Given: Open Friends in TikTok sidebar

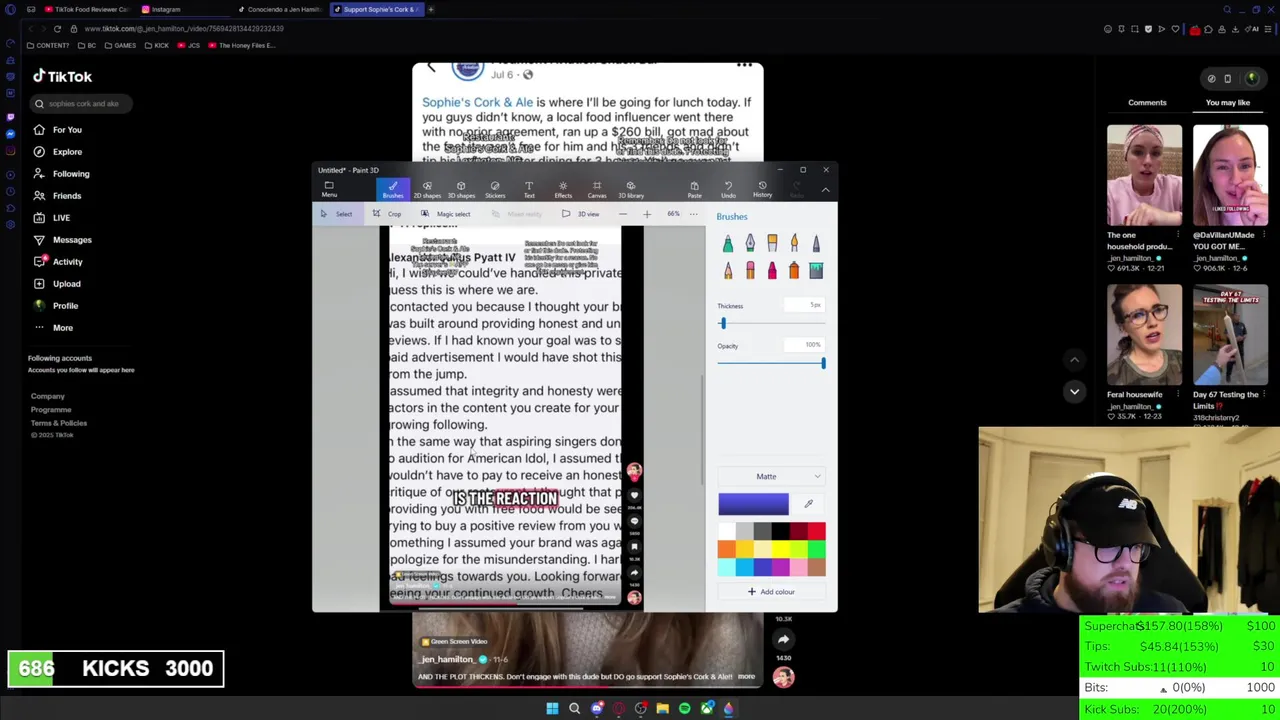Looking at the screenshot, I should click(x=58, y=195).
